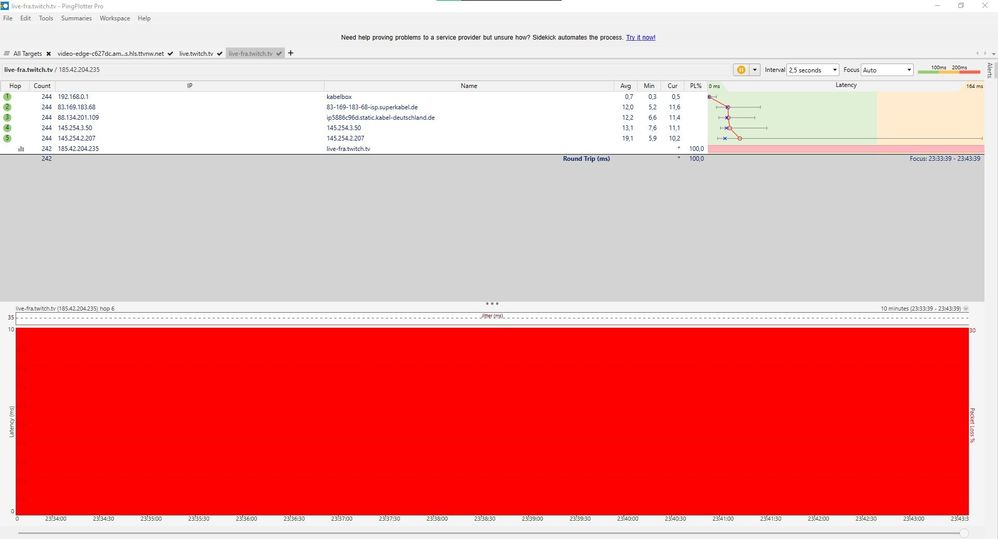The height and width of the screenshot is (539, 998).
Task: Open the Tools menu
Action: [x=46, y=18]
